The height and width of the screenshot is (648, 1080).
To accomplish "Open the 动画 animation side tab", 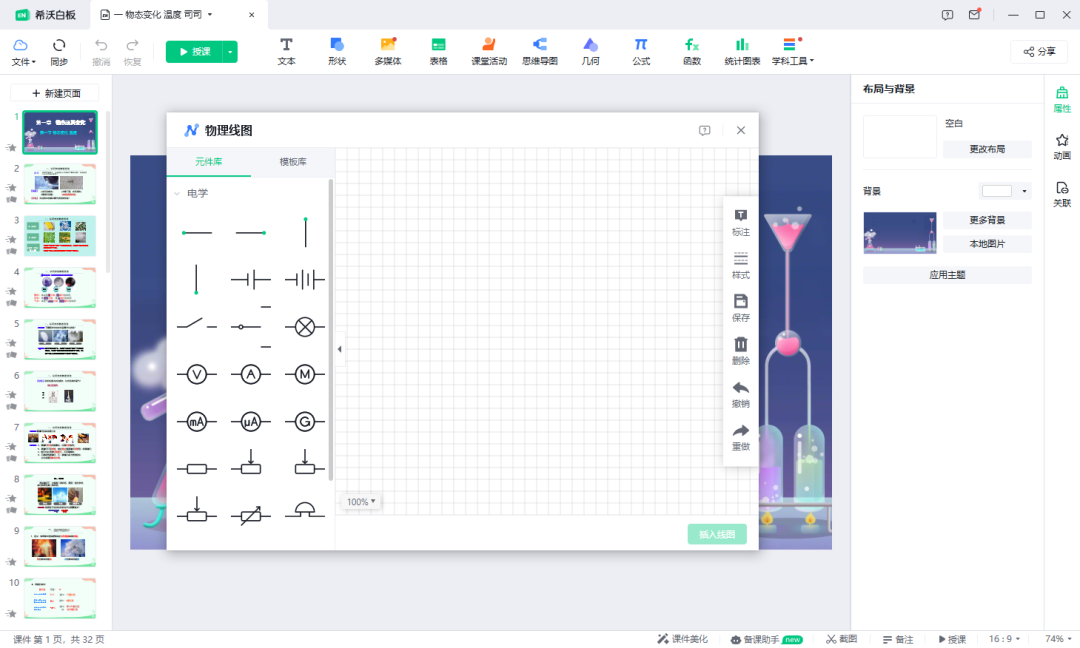I will [x=1061, y=147].
